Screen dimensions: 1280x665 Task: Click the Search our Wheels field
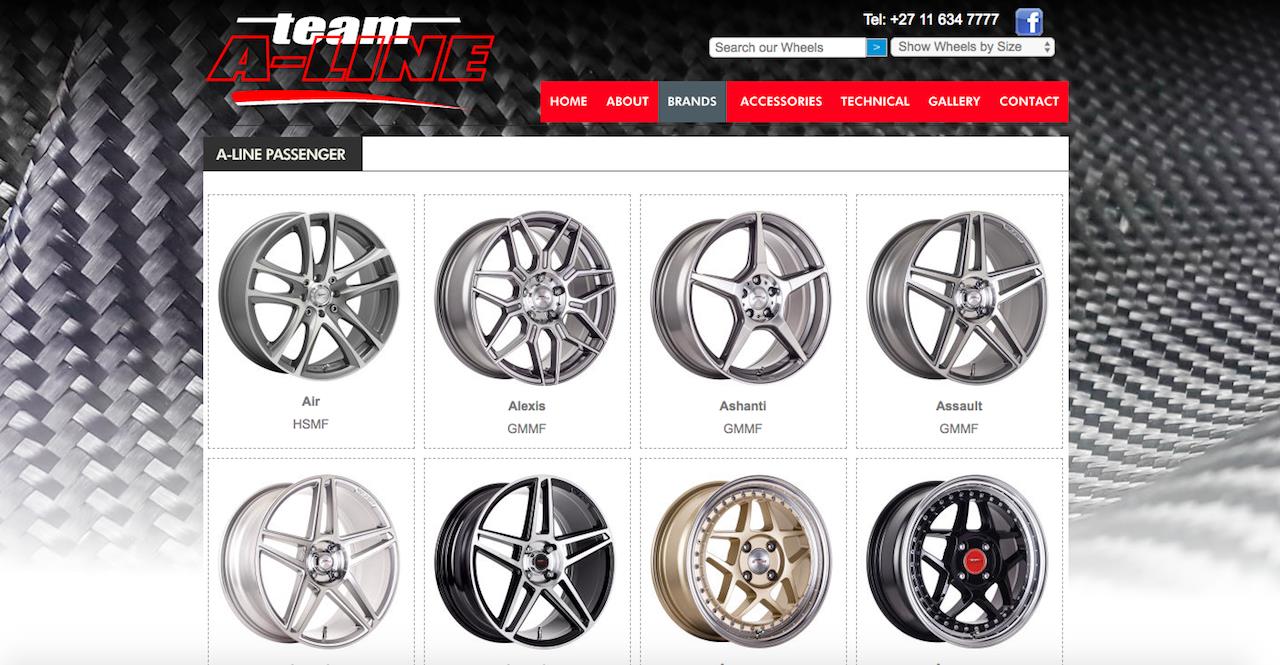point(788,47)
